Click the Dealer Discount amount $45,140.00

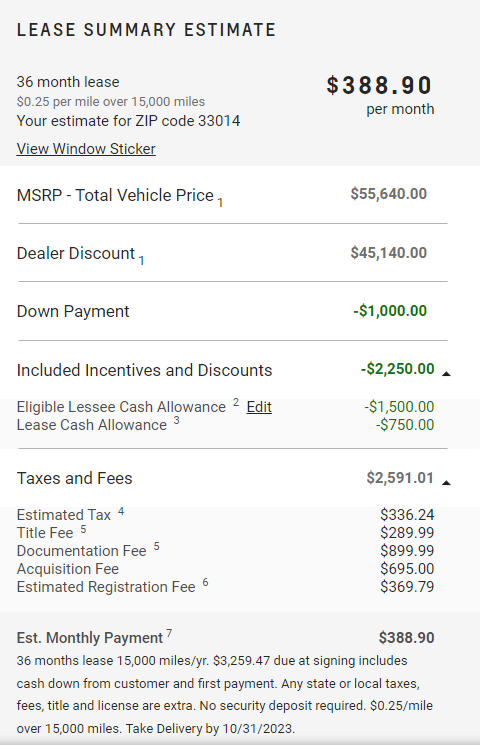pos(389,253)
